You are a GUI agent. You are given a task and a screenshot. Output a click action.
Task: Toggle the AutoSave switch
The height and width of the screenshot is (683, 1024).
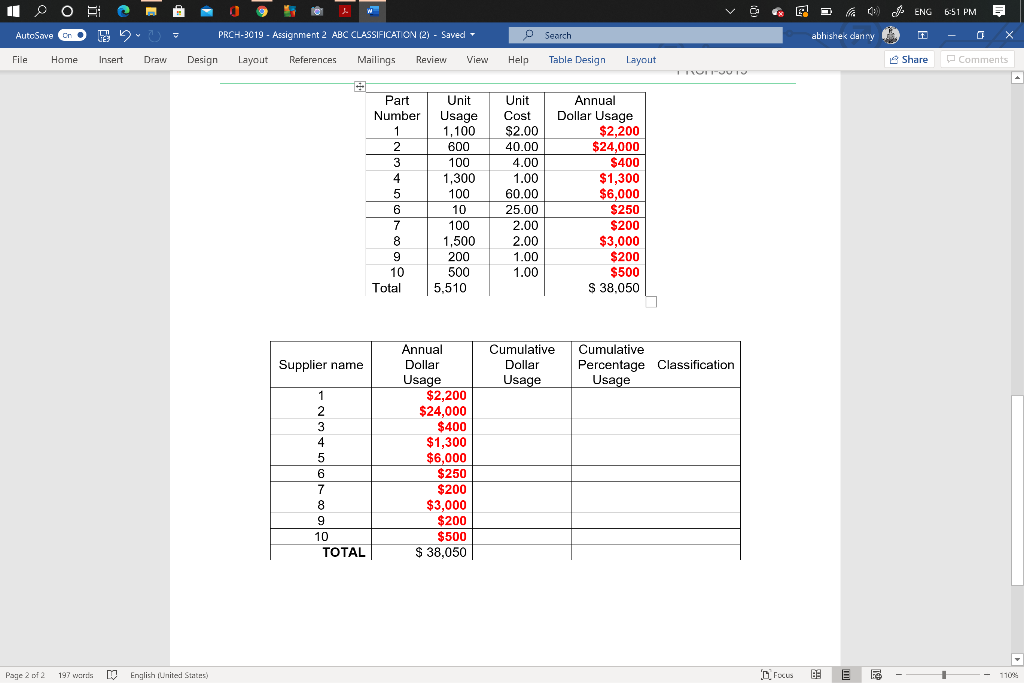[x=72, y=35]
